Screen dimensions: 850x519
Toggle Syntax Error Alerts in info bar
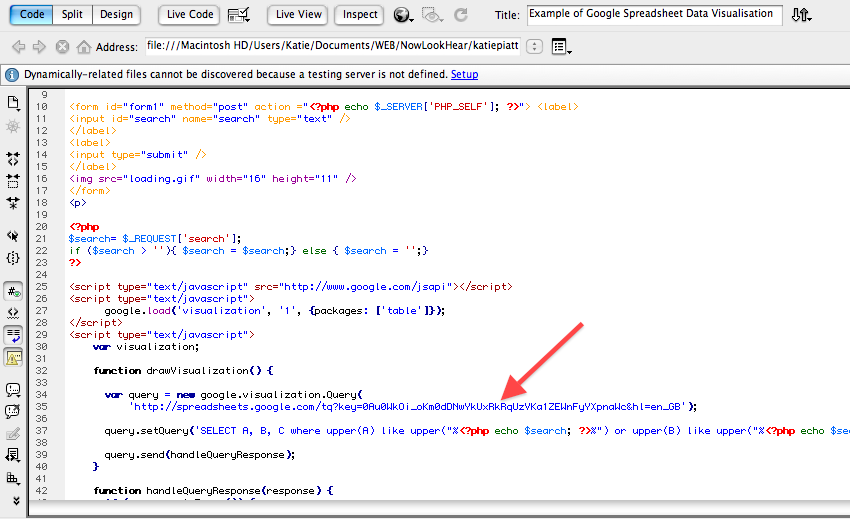(13, 357)
